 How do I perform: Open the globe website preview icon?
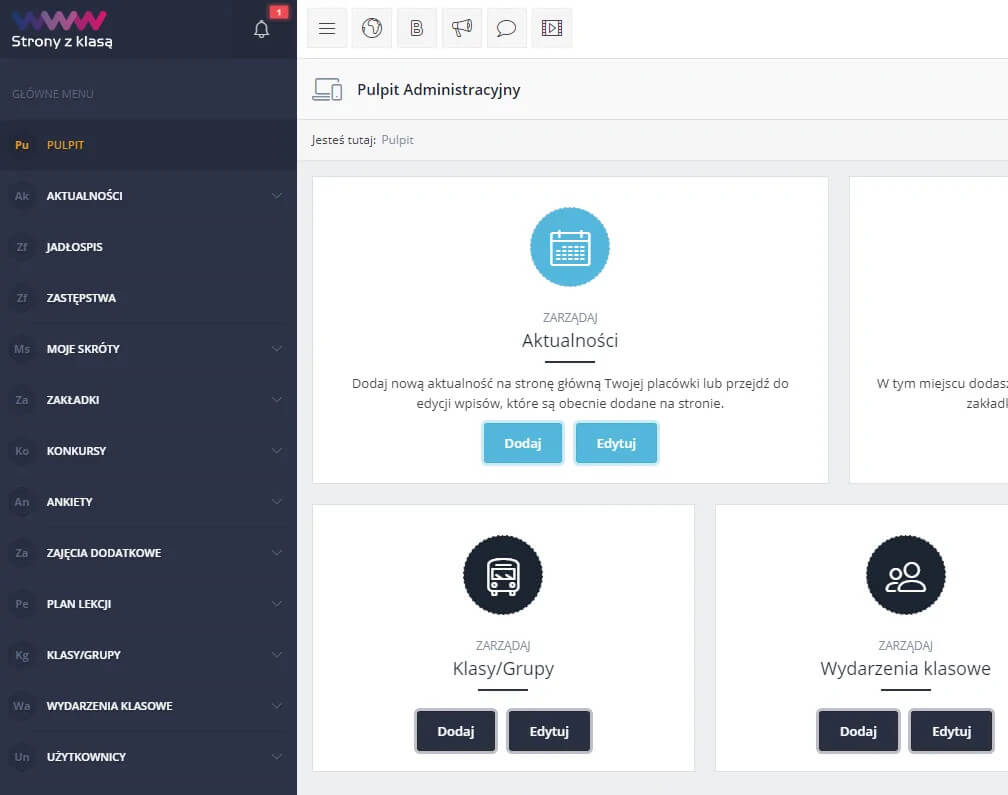(371, 28)
